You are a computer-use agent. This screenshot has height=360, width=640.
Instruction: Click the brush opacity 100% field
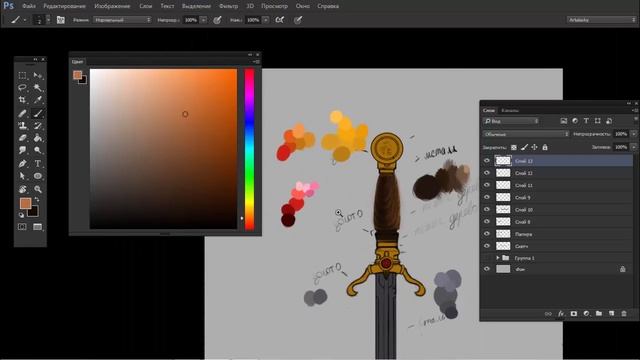pos(191,20)
